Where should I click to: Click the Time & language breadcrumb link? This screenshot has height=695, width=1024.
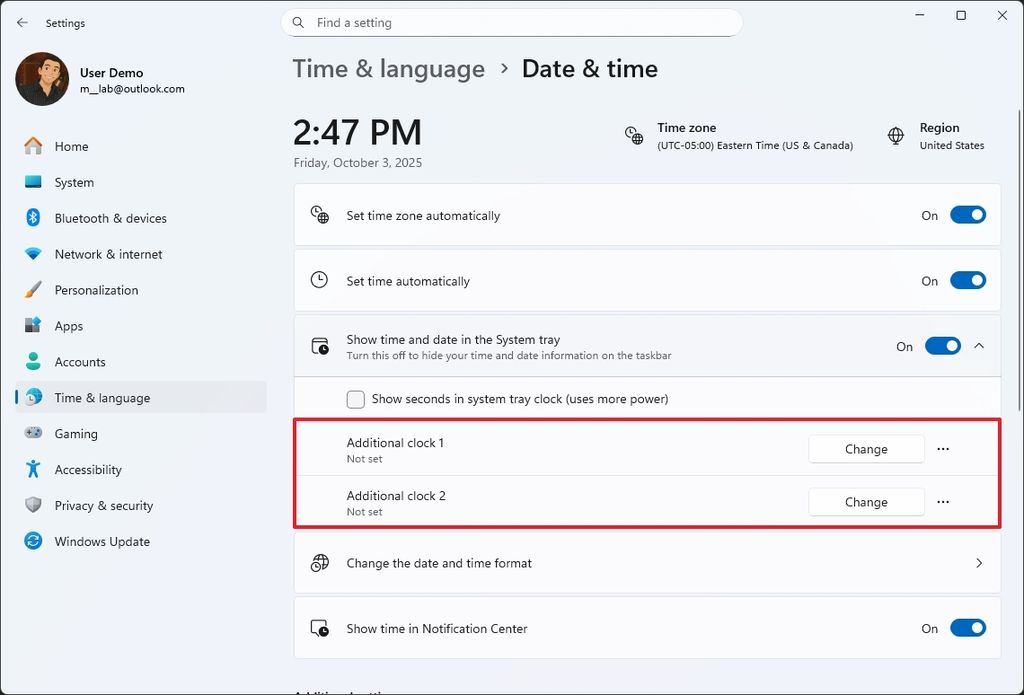[x=389, y=69]
